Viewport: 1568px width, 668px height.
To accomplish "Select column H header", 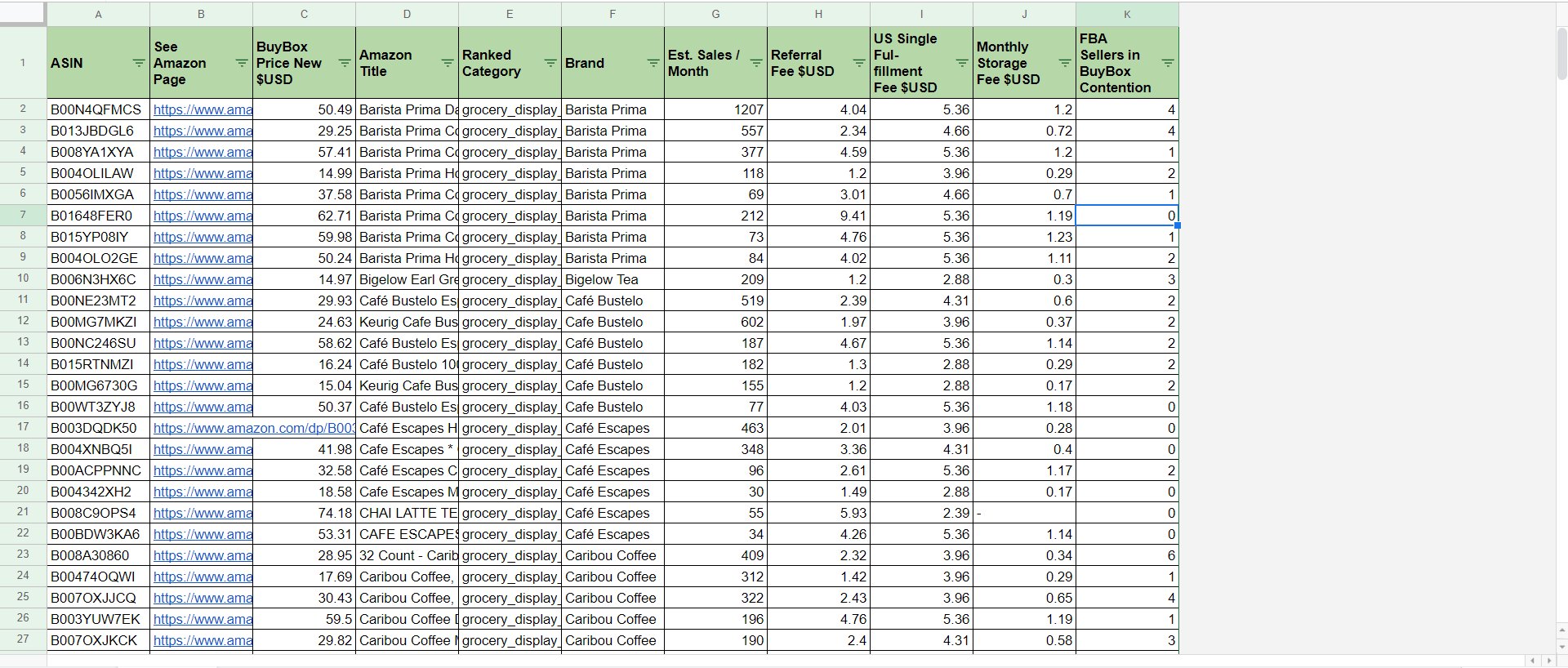I will pos(819,14).
